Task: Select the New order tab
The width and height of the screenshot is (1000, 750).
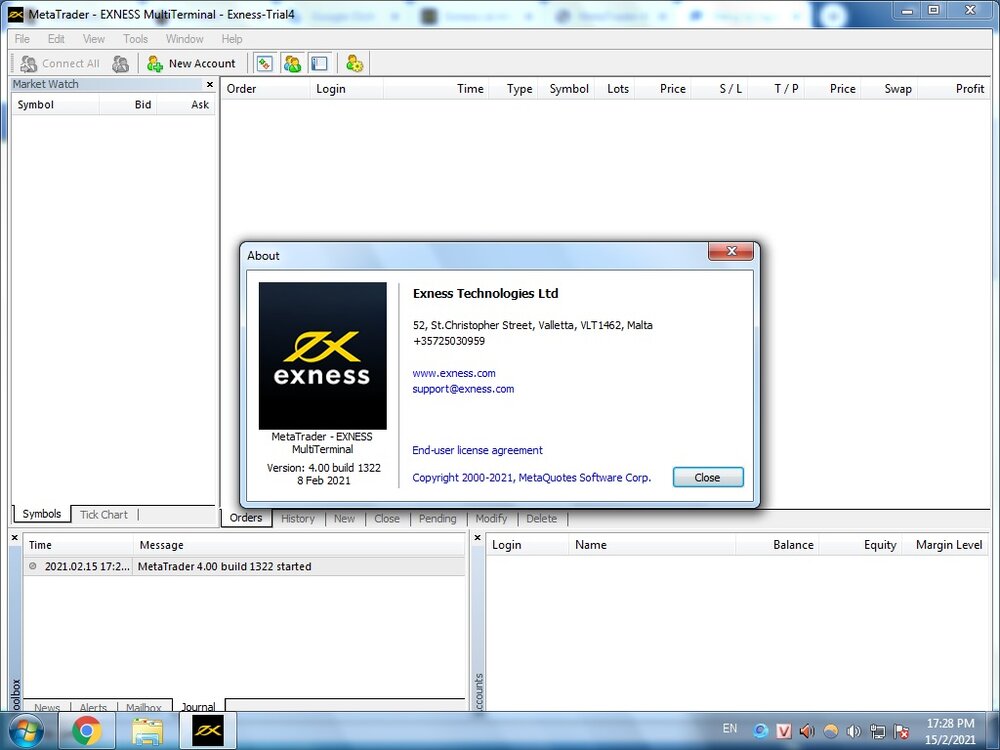Action: pos(344,518)
